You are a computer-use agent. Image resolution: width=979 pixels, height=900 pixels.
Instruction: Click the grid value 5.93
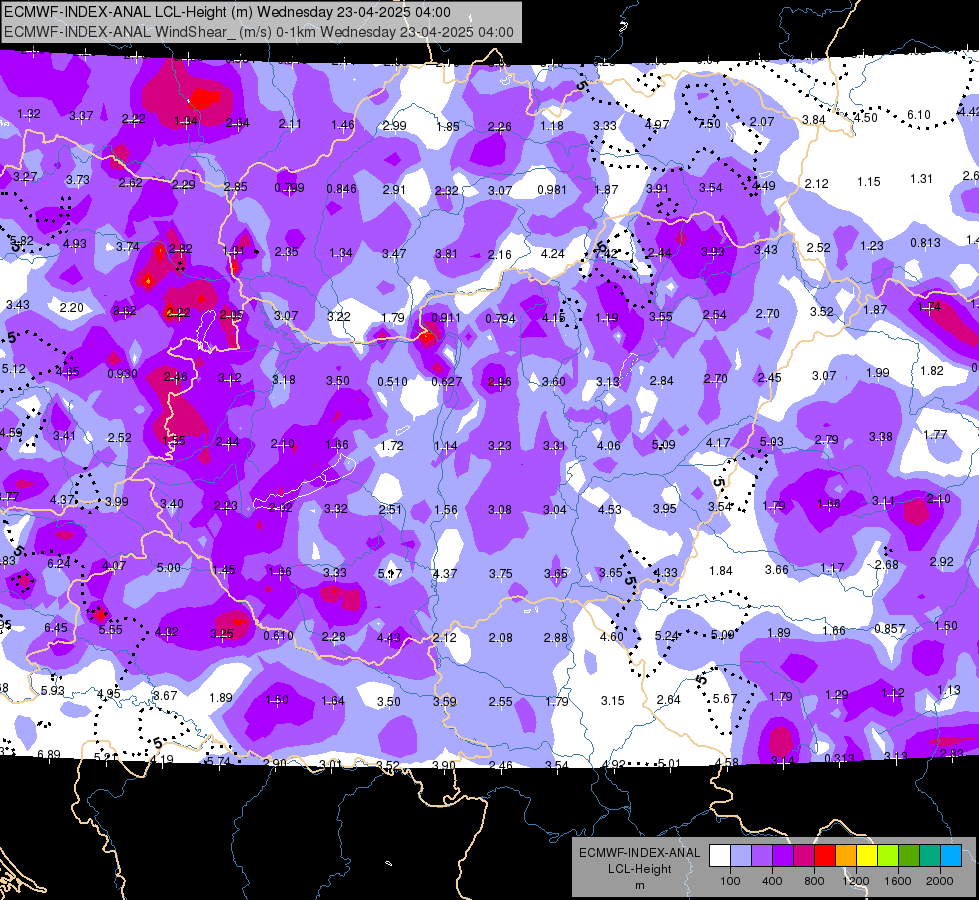(52, 691)
